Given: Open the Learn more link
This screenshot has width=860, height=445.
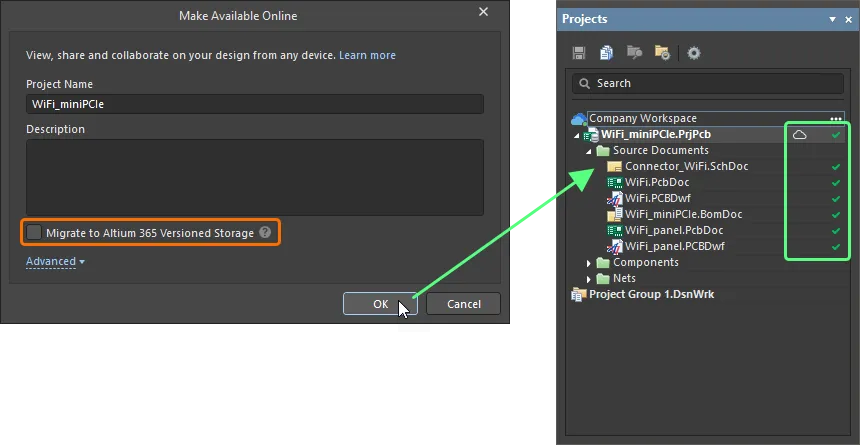Looking at the screenshot, I should (367, 55).
